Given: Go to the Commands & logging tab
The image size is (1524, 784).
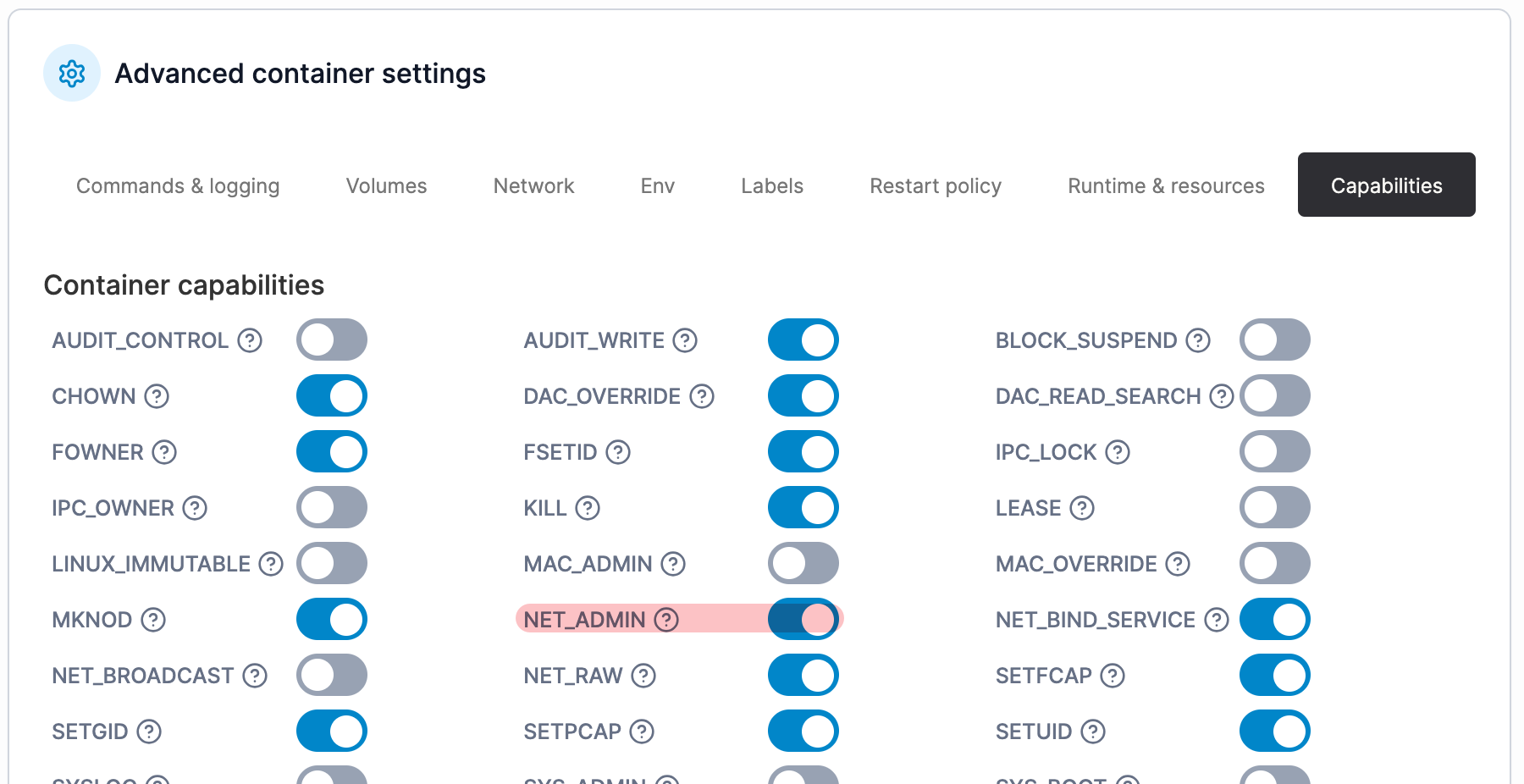Looking at the screenshot, I should click(x=178, y=185).
